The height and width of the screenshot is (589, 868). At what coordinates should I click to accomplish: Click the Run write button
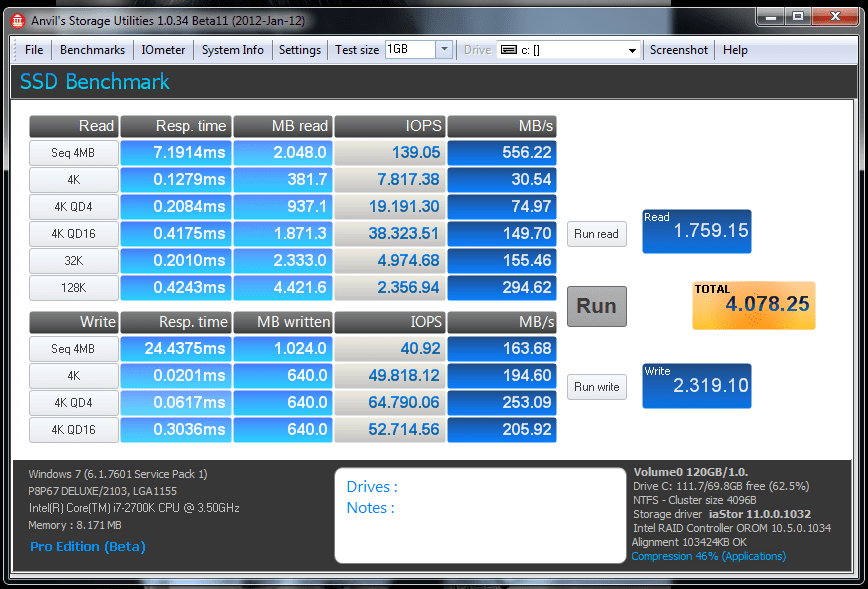click(x=597, y=387)
